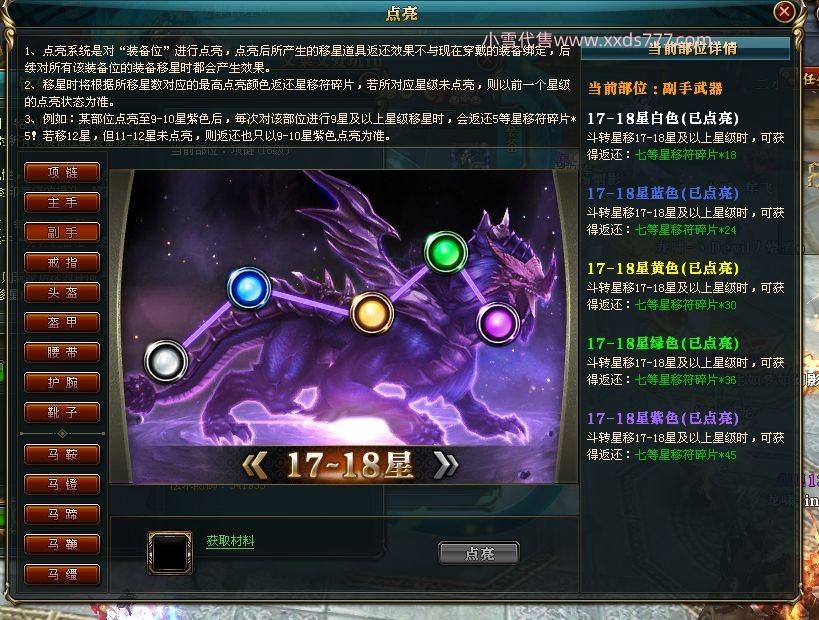The width and height of the screenshot is (819, 620).
Task: Close the 点亮 window with the red X
Action: click(x=784, y=11)
